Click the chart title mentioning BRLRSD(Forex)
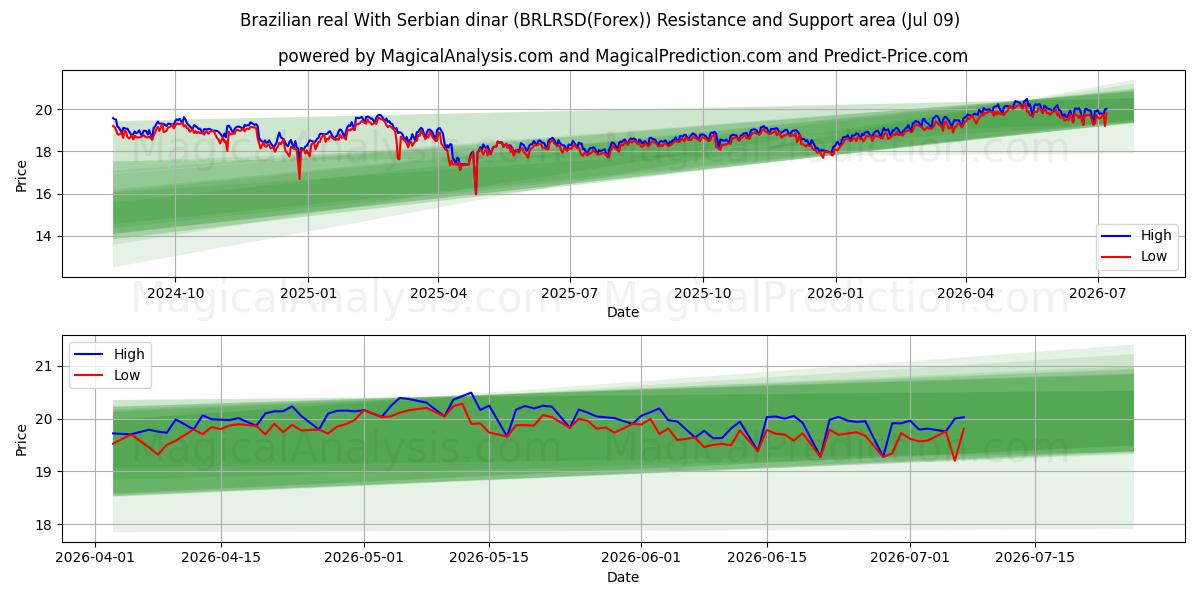 [600, 20]
